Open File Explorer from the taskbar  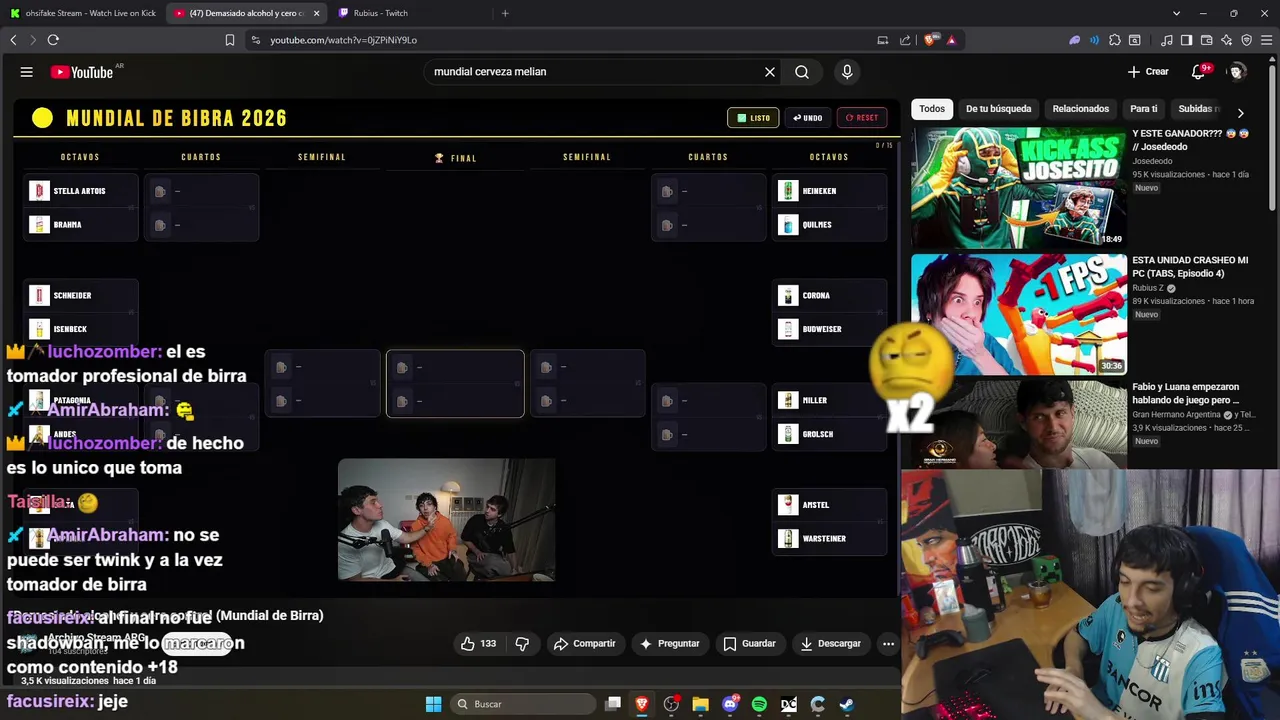pos(700,704)
